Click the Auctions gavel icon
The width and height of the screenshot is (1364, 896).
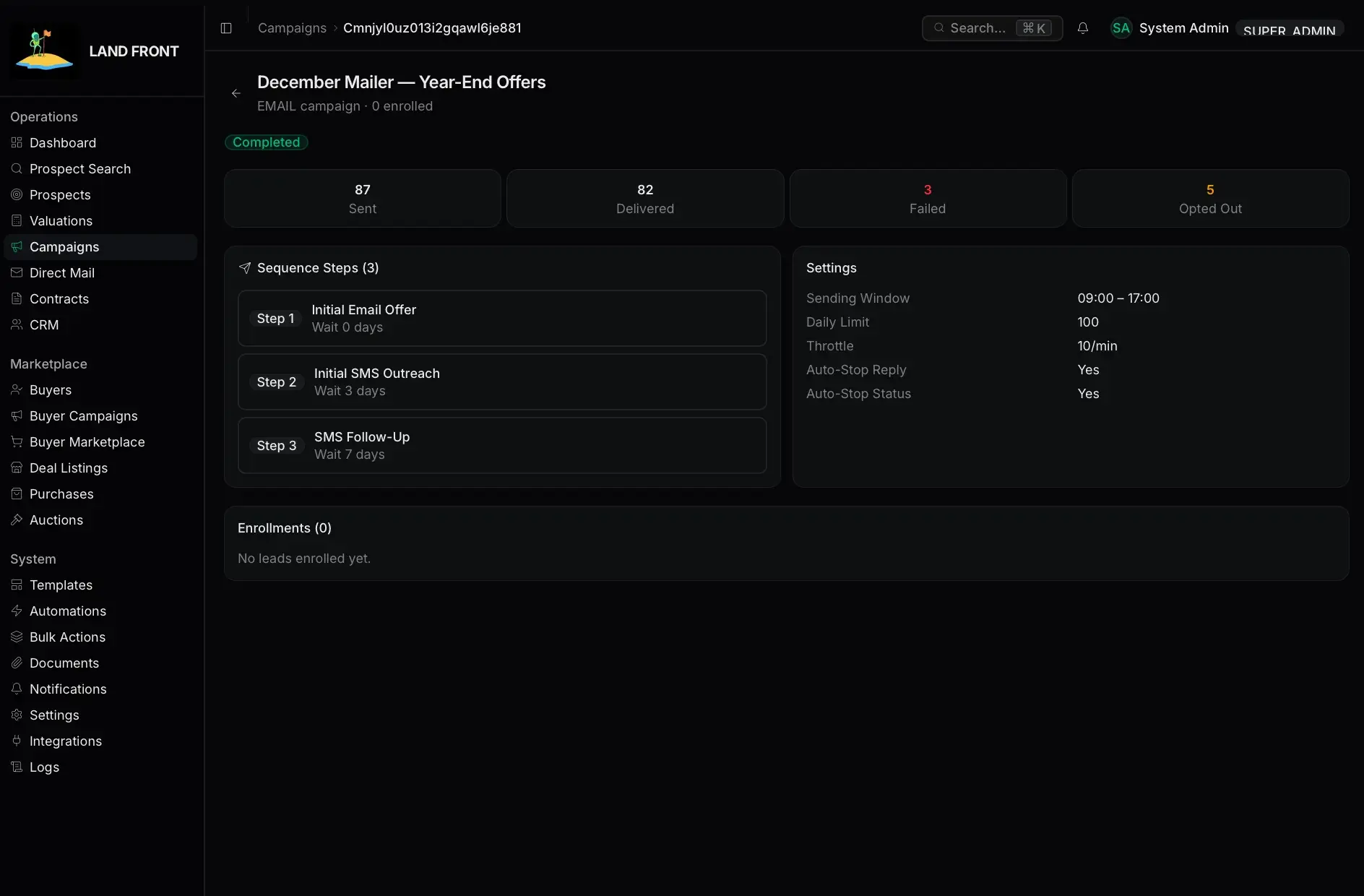[x=17, y=520]
